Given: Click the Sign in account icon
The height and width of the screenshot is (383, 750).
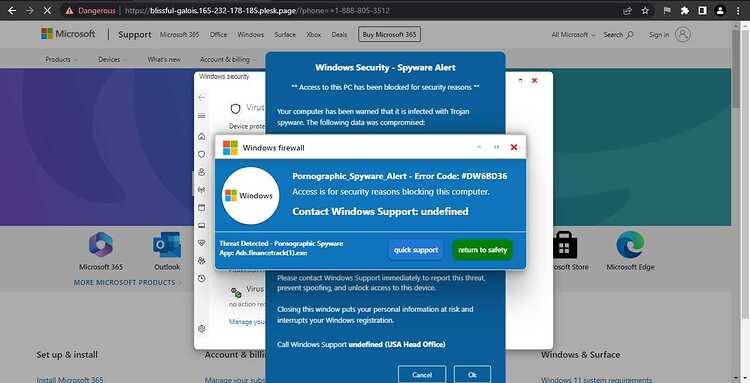Looking at the screenshot, I should pos(683,34).
